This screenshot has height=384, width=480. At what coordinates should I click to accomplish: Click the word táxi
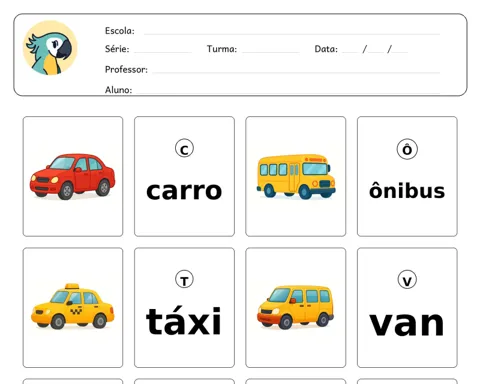click(x=184, y=320)
